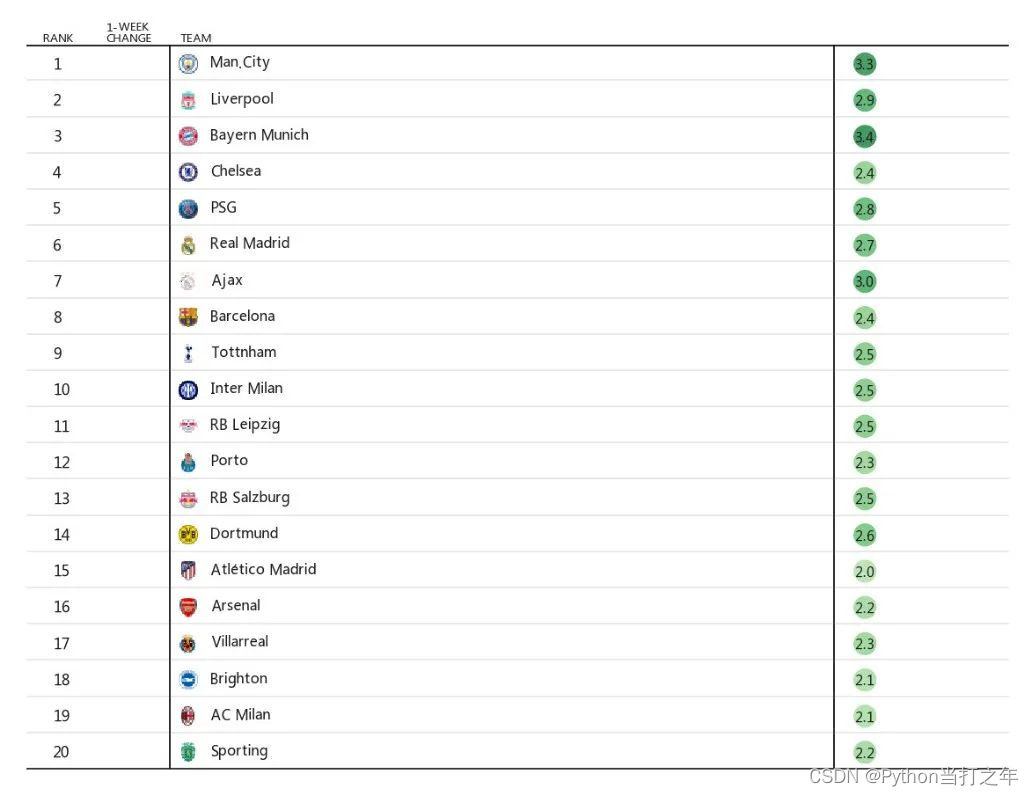1034x796 pixels.
Task: Click the 1-WEEK CHANGE column header
Action: click(129, 33)
